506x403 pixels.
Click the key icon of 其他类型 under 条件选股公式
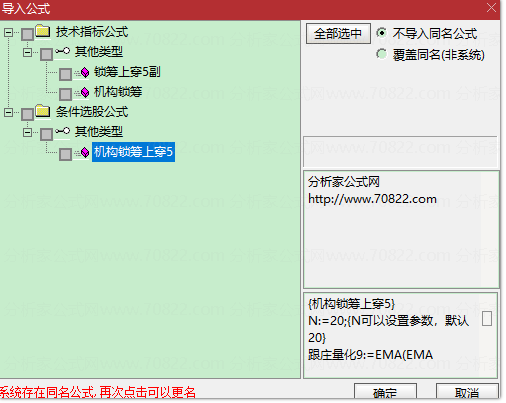click(63, 131)
